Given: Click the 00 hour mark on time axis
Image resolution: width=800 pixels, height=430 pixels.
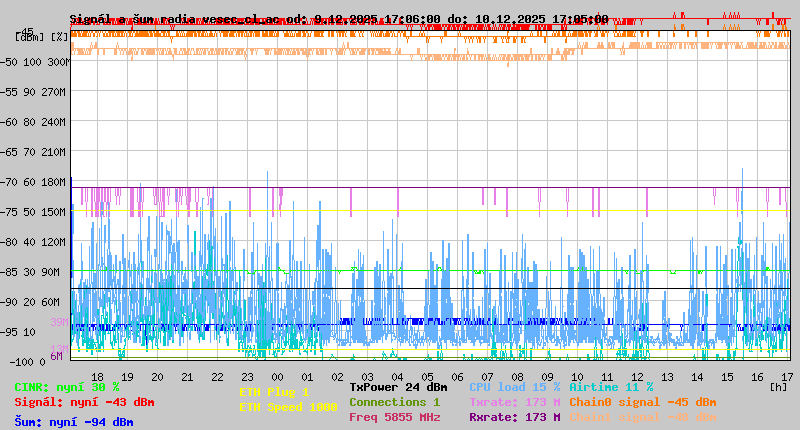Looking at the screenshot, I should pos(278,376).
